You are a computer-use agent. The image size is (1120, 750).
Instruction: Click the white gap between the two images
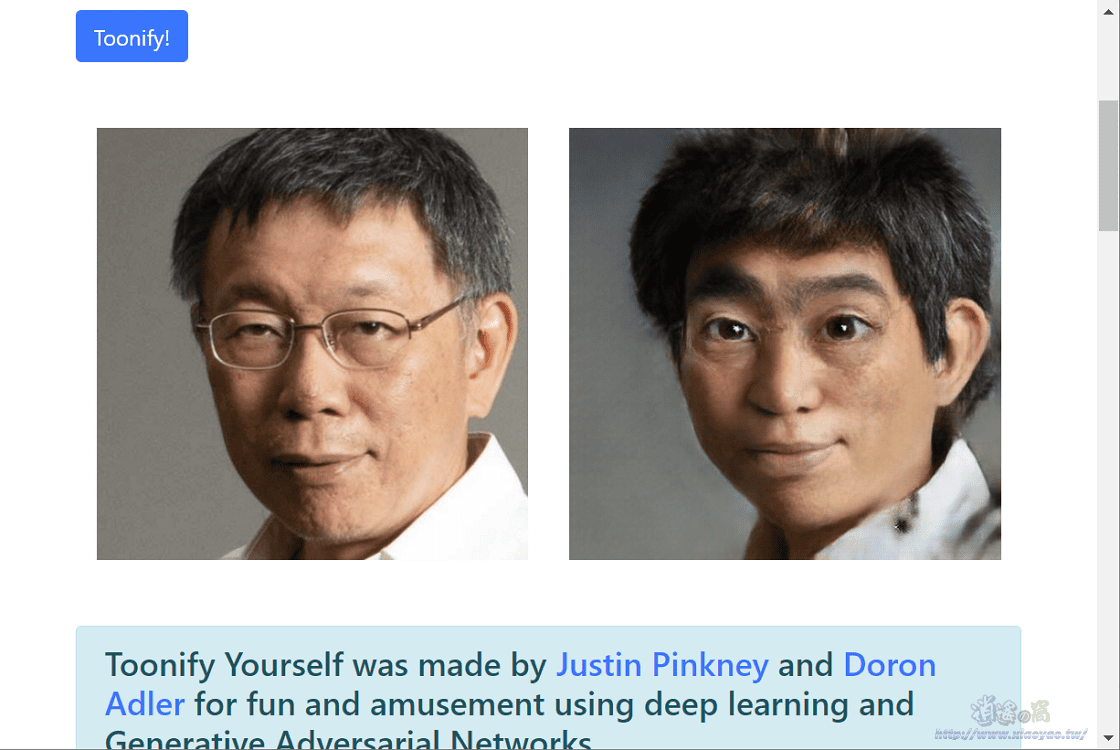pos(549,344)
